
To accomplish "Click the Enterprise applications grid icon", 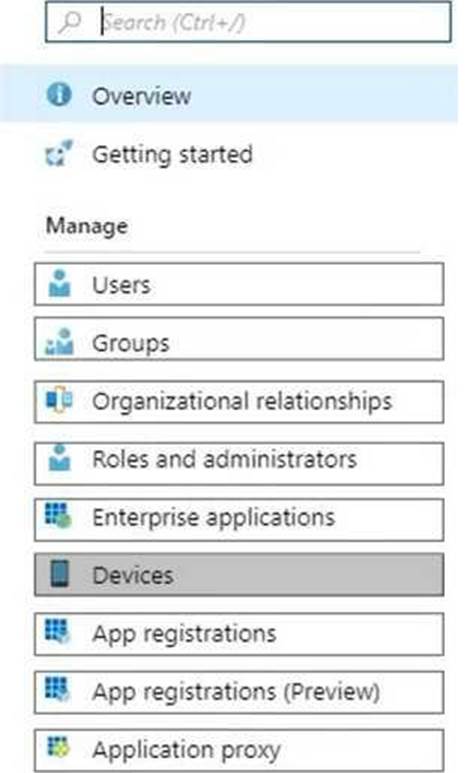I will [58, 515].
